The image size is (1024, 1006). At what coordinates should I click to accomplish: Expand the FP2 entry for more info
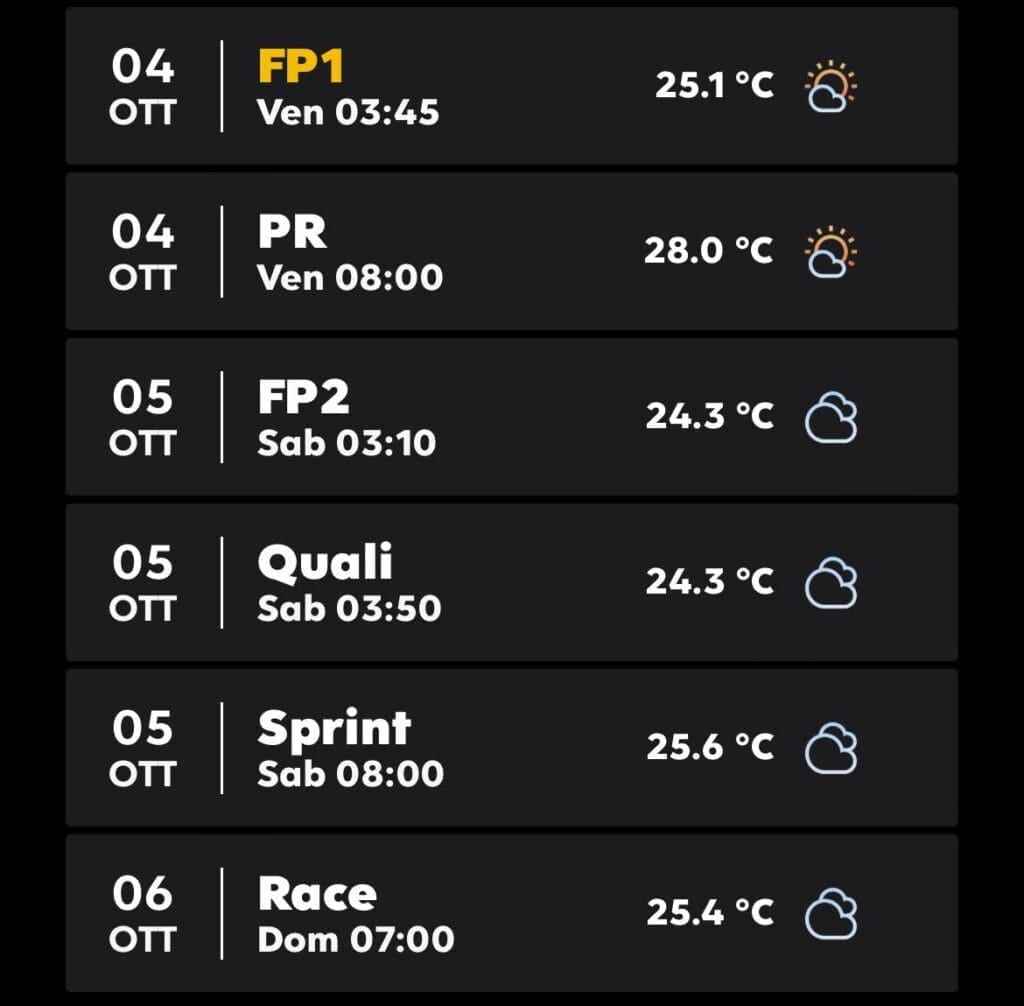click(512, 416)
